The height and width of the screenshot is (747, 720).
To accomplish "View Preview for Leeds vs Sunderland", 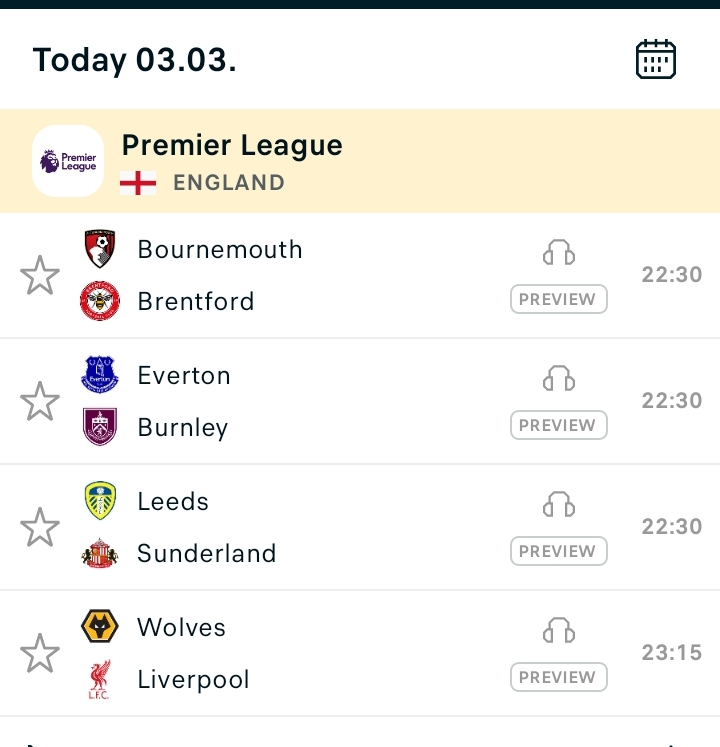I will tap(558, 551).
